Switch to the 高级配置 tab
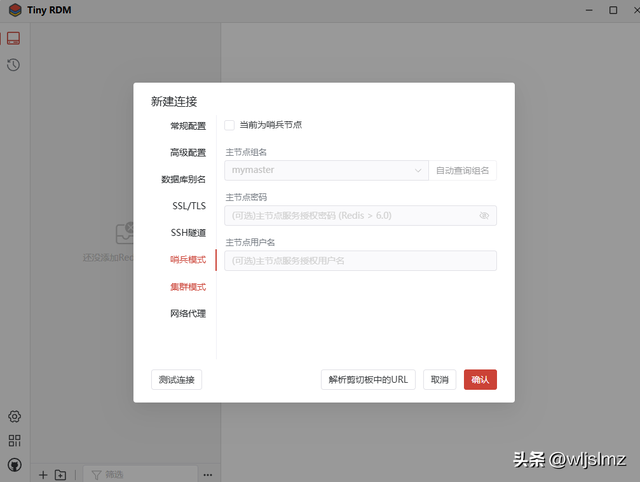This screenshot has height=482, width=640. click(188, 152)
